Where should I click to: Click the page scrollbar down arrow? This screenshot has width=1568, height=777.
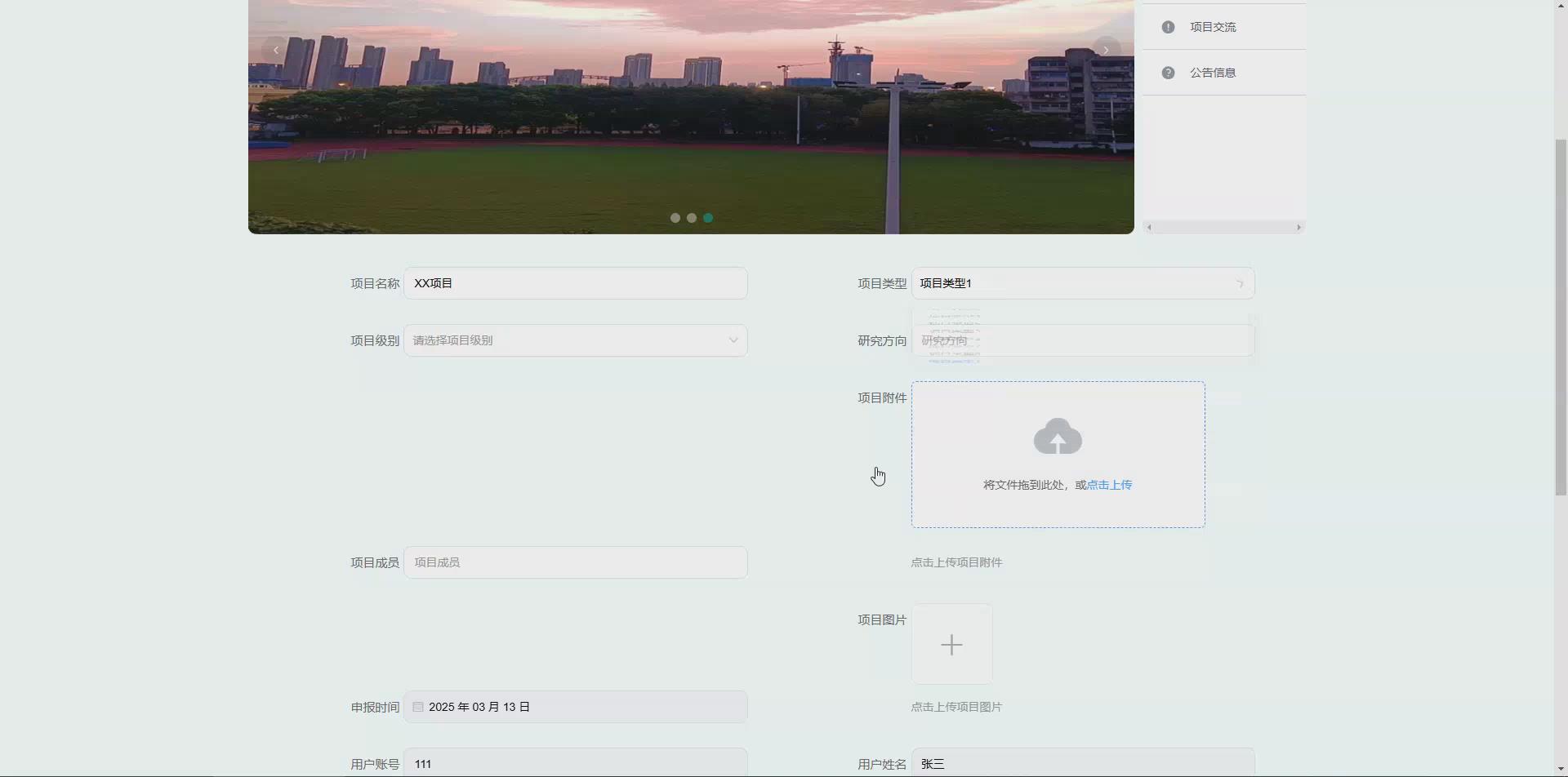pos(1561,770)
